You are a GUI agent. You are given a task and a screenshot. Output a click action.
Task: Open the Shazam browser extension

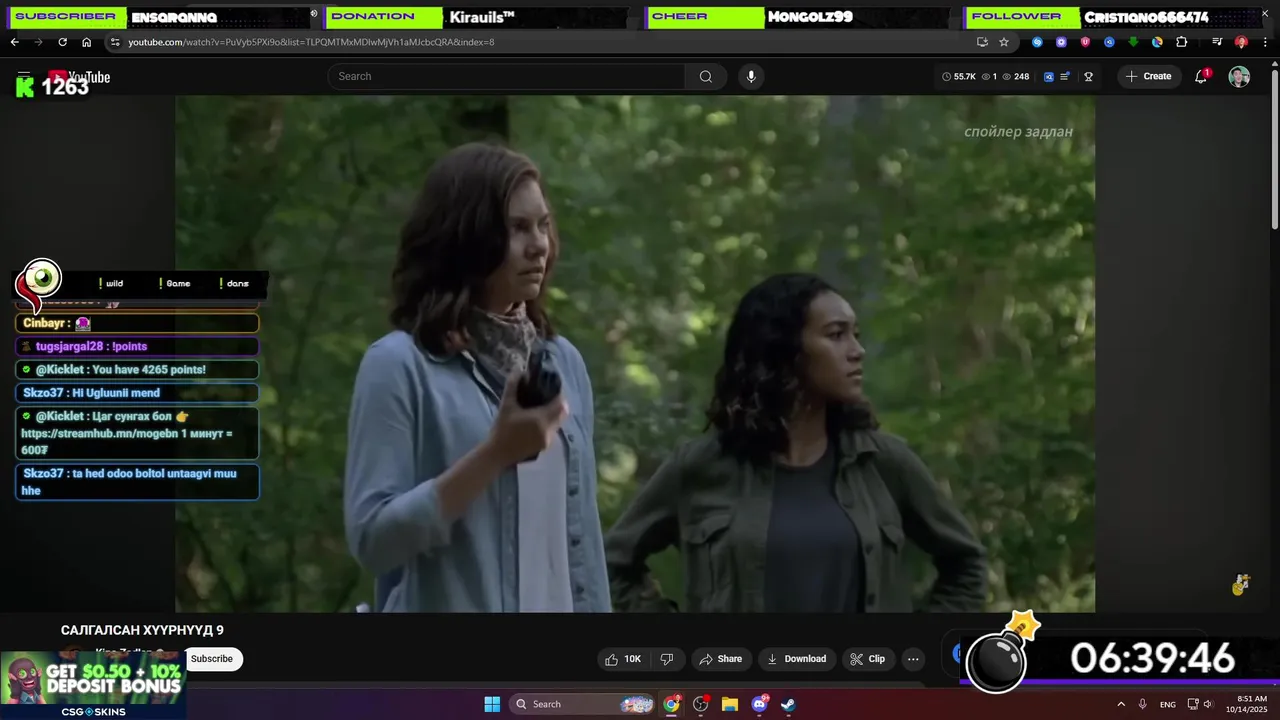(x=1037, y=42)
